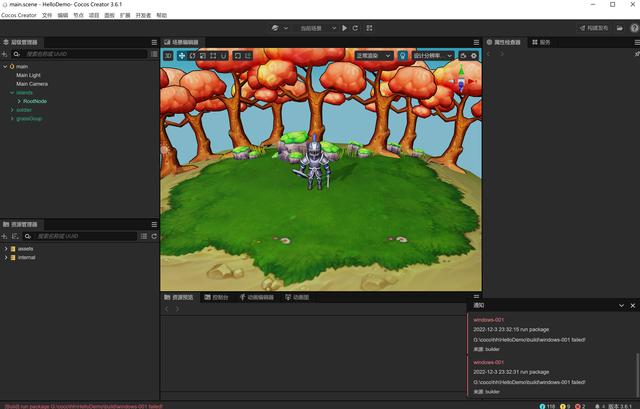The width and height of the screenshot is (640, 409).
Task: Click the red error count icon
Action: tap(578, 406)
